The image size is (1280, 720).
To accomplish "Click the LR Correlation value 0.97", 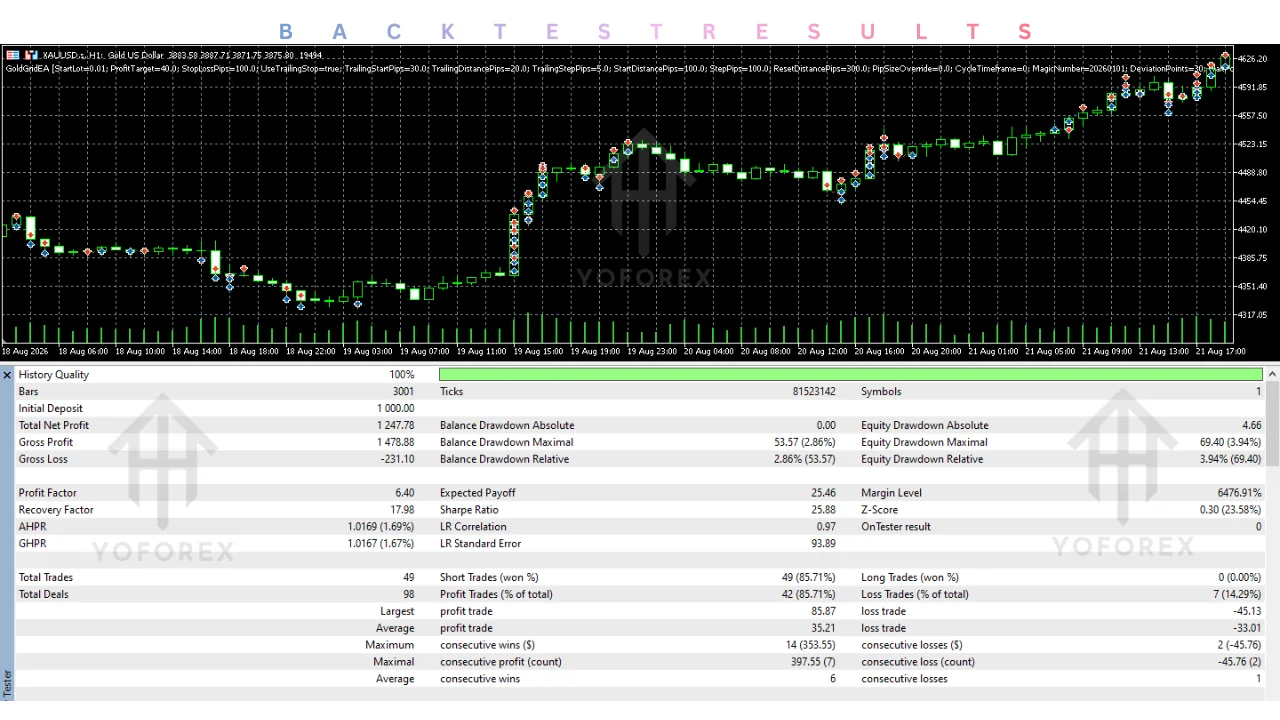I will pyautogui.click(x=826, y=527).
